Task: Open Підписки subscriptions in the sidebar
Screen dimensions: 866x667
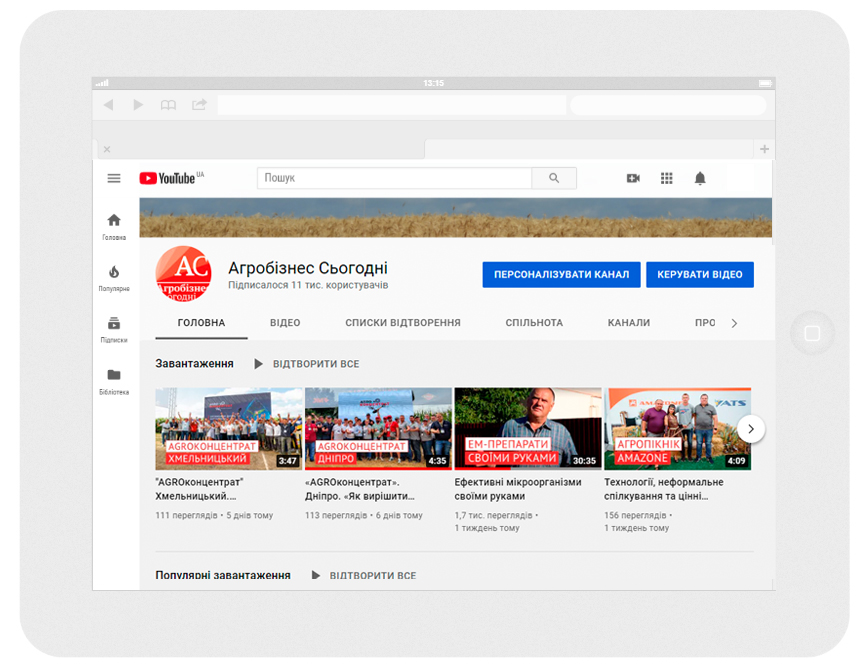Action: coord(114,328)
